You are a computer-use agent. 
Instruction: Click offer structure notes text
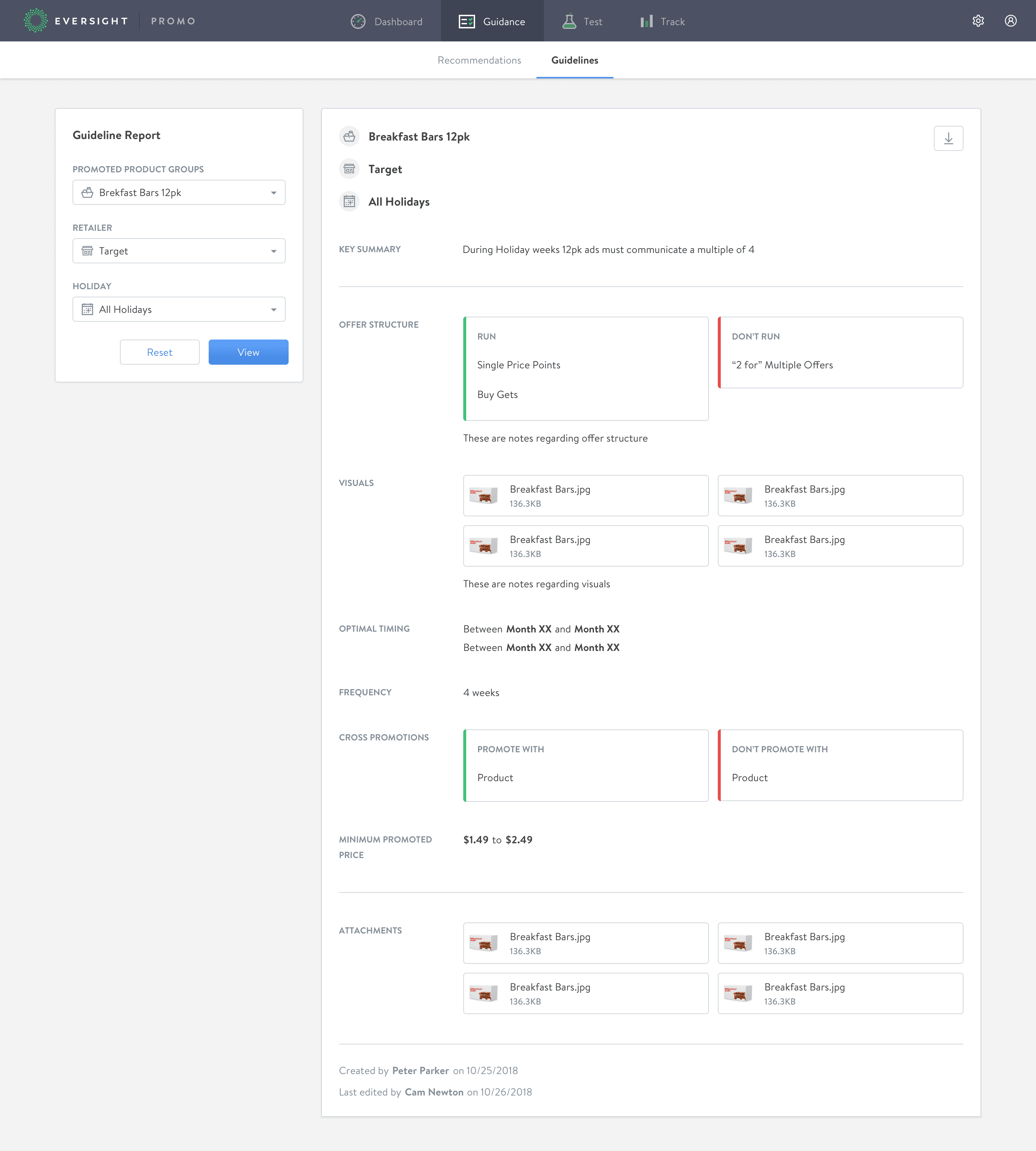tap(556, 438)
